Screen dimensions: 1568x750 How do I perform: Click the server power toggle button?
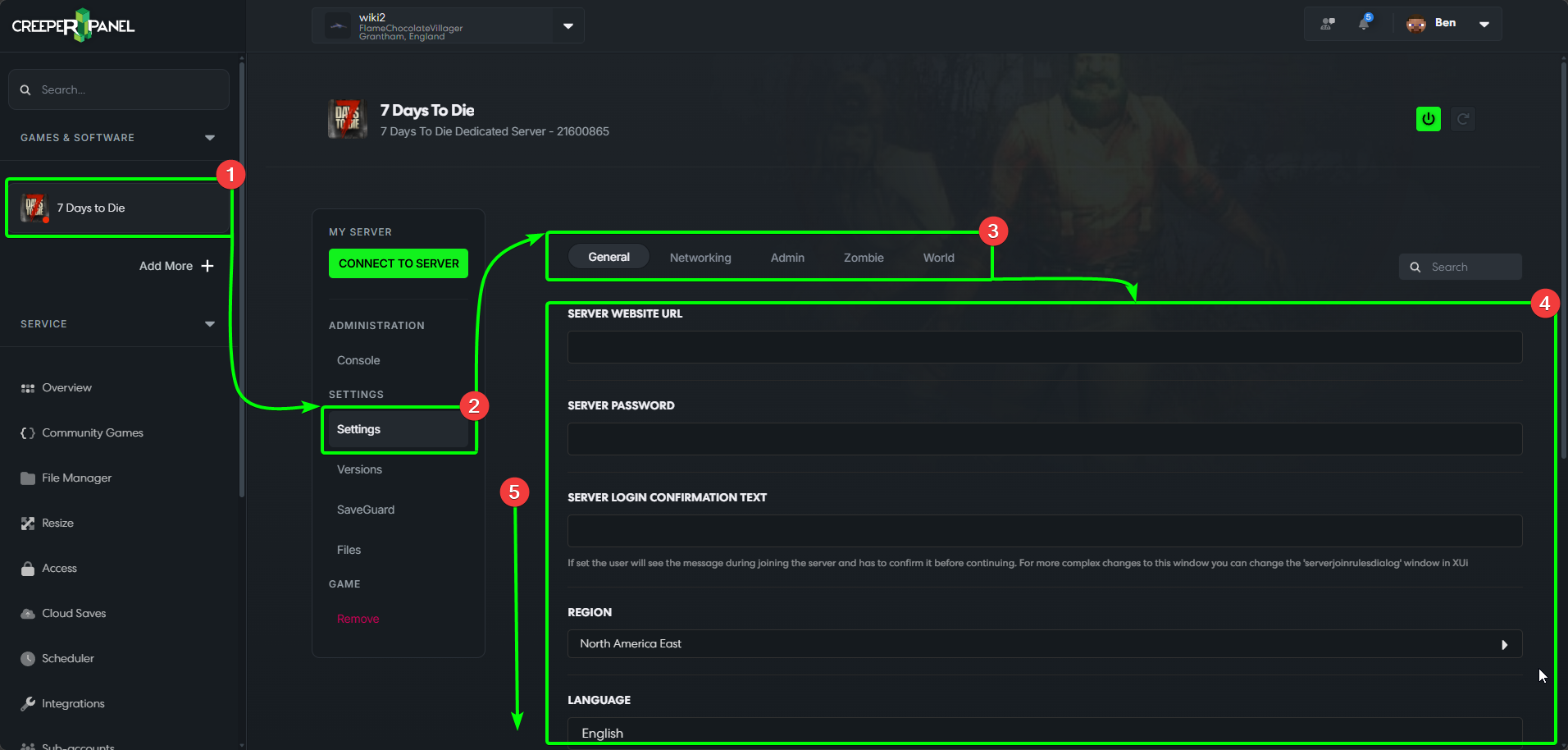click(x=1428, y=119)
